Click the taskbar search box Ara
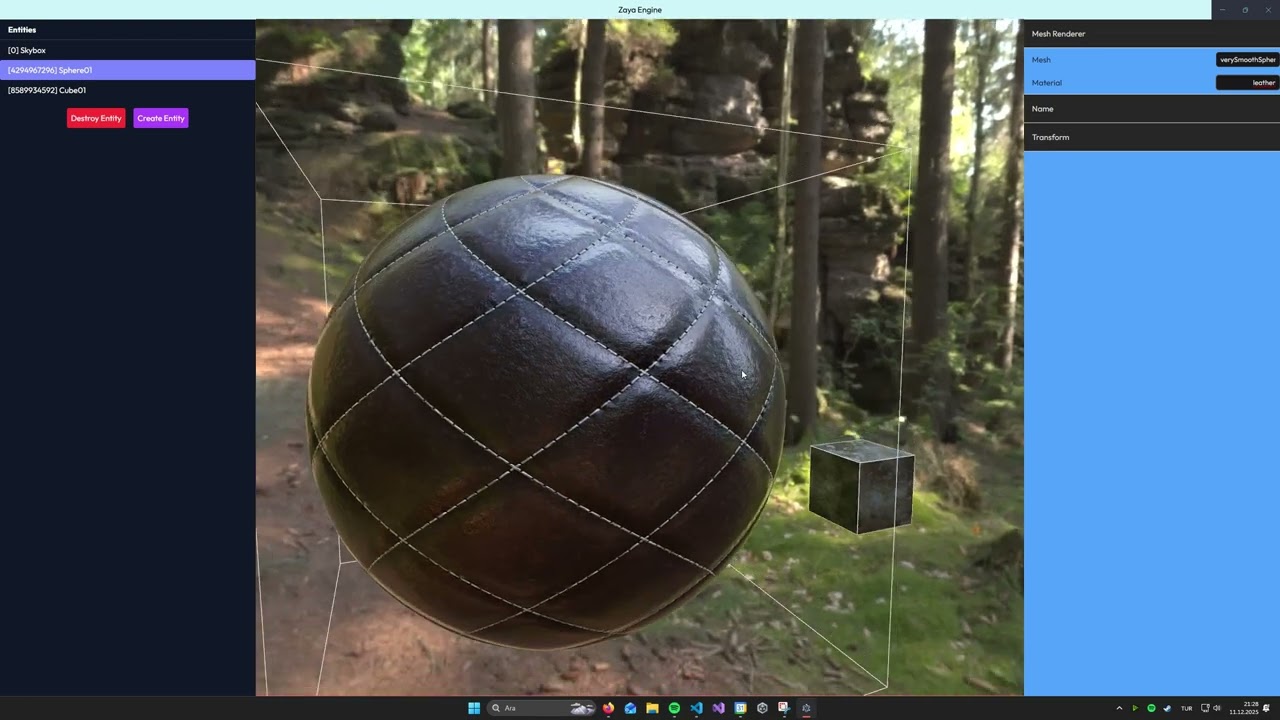The image size is (1280, 720). (x=541, y=708)
